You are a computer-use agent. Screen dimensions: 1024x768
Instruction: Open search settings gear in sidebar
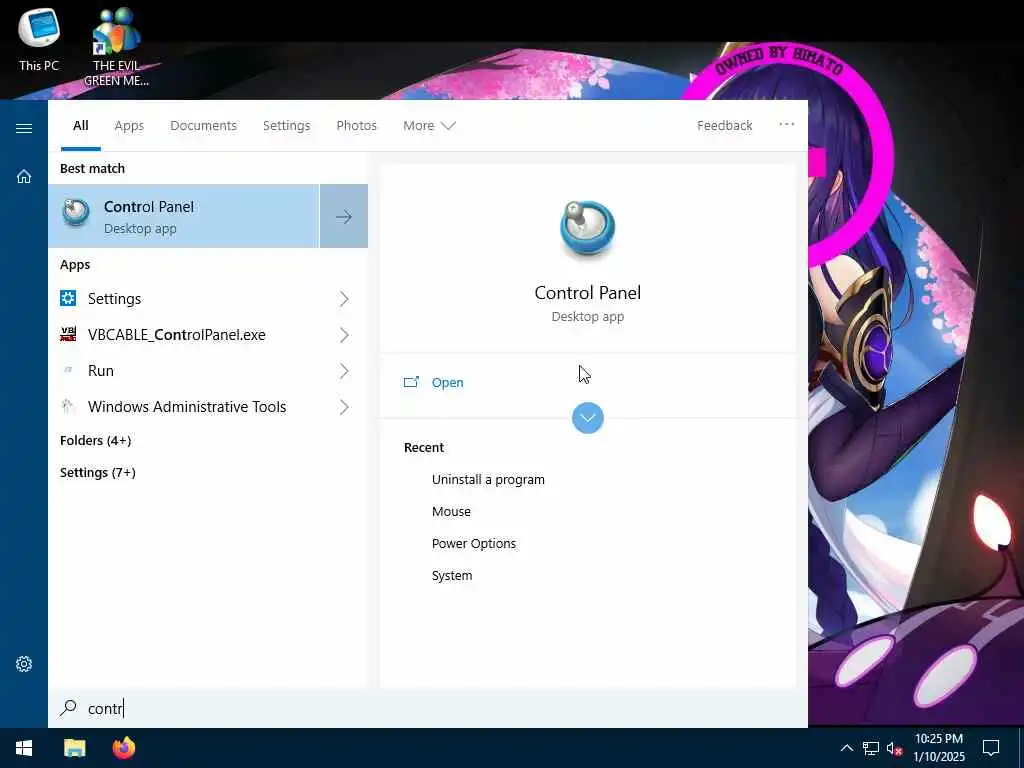(x=24, y=664)
